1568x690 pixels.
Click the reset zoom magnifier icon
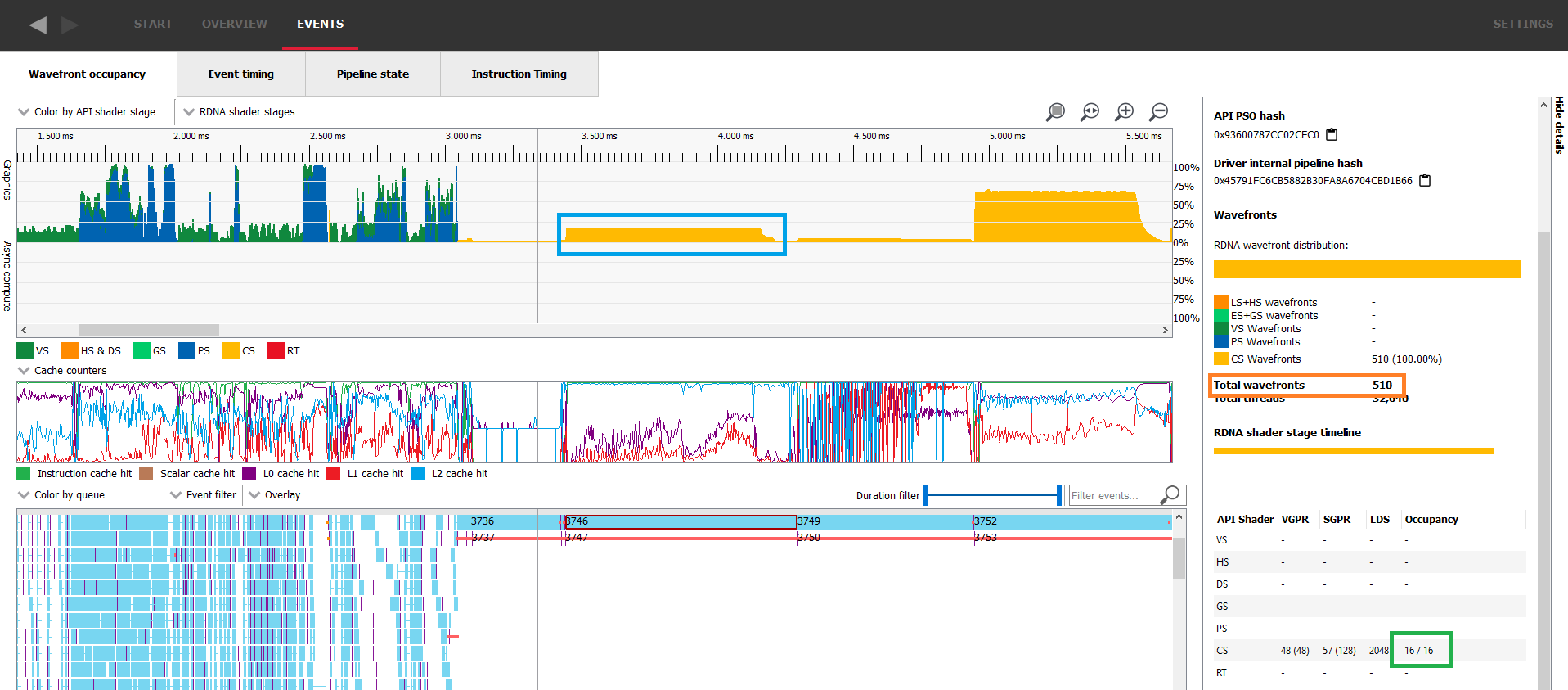click(1090, 111)
